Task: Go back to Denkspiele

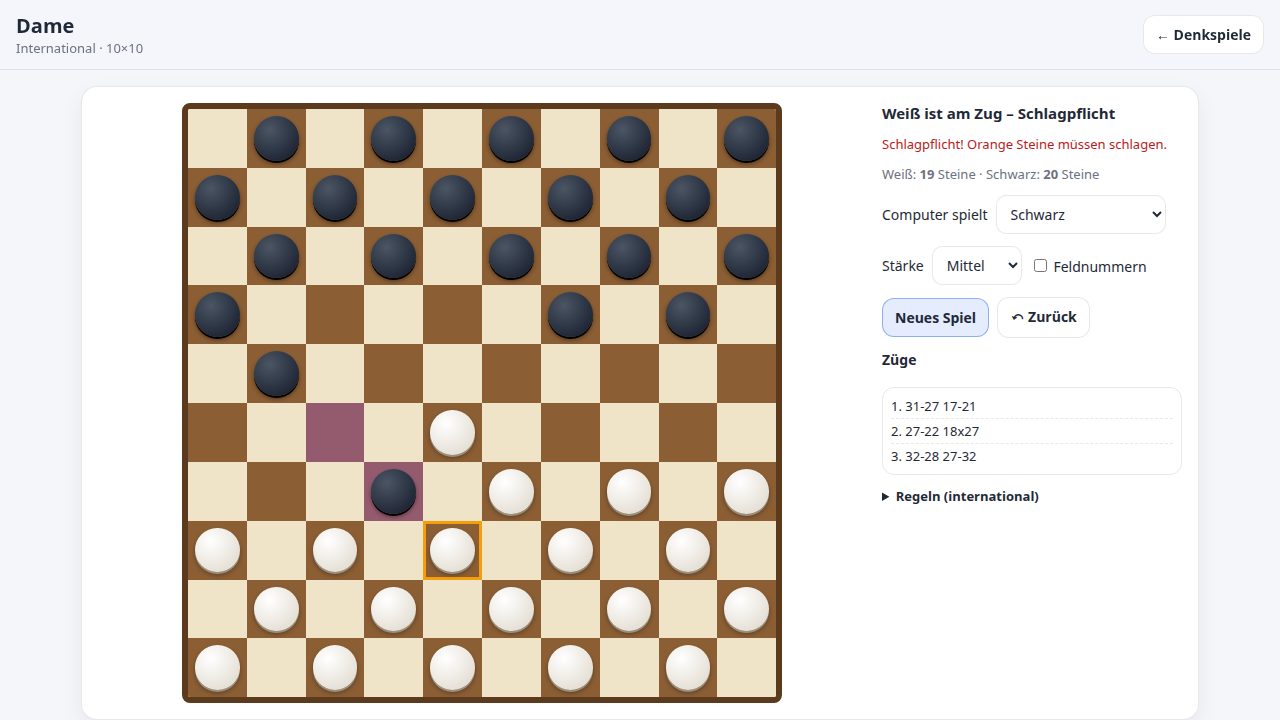Action: pos(1203,35)
